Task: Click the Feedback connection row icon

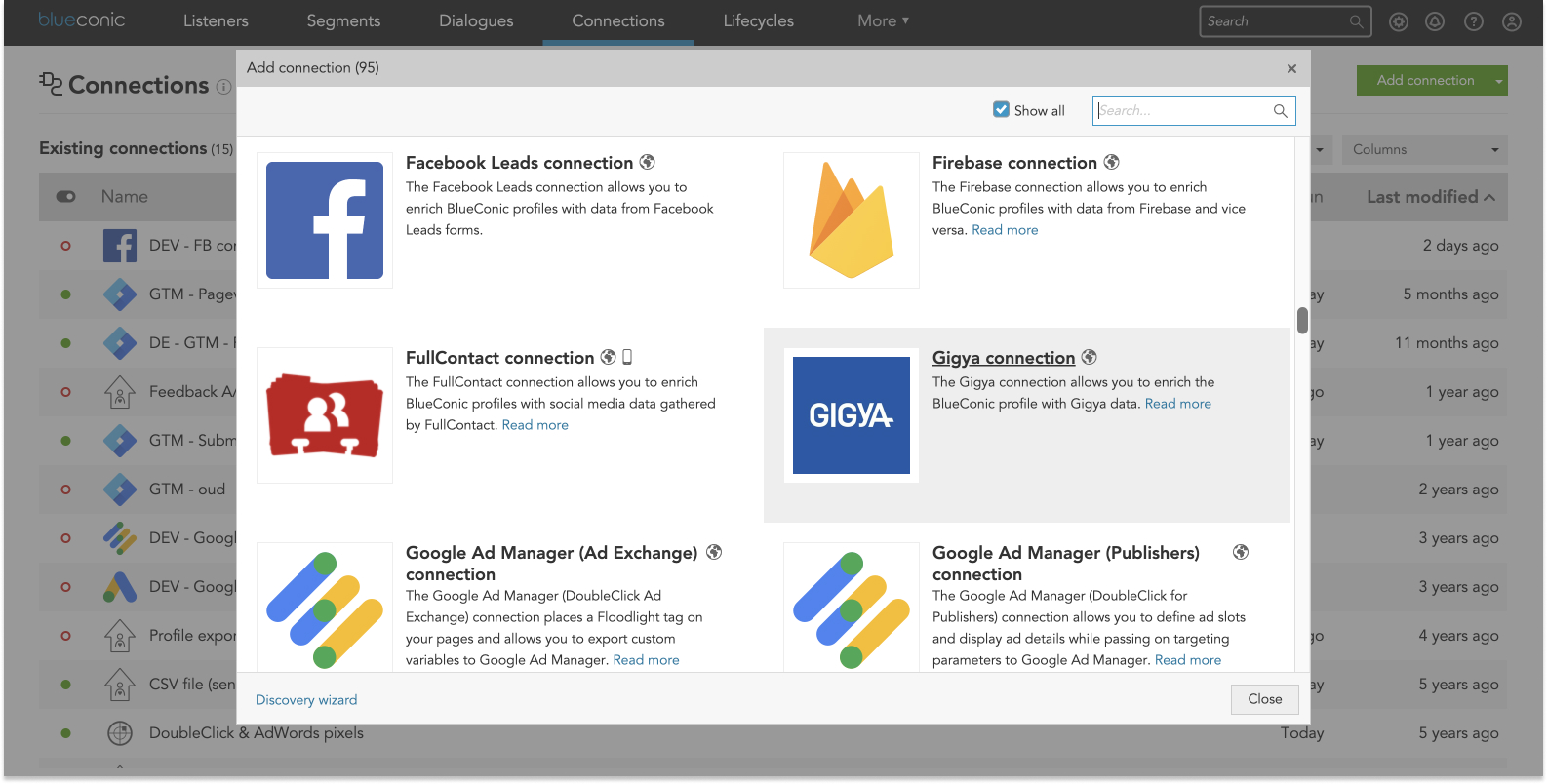Action: 120,392
